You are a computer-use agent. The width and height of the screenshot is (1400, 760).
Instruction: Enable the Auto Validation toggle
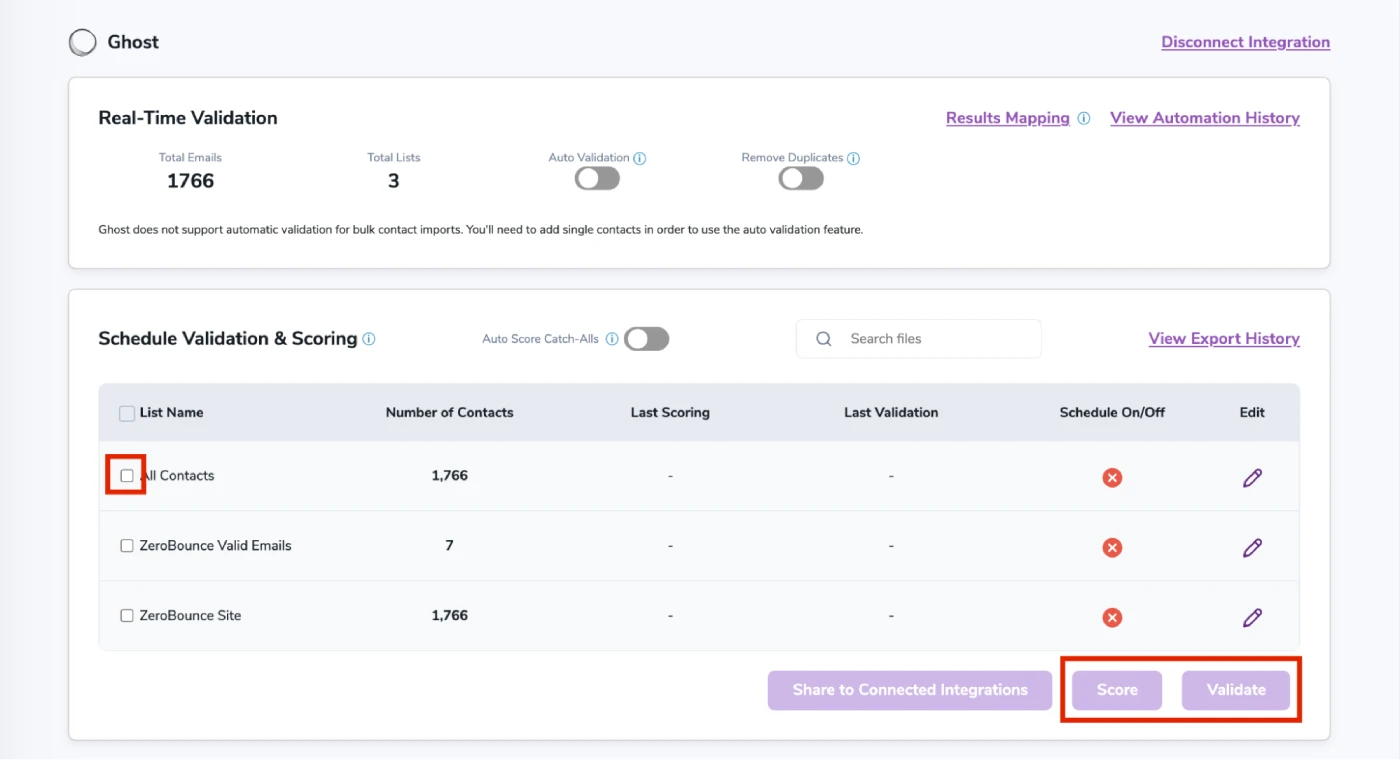pyautogui.click(x=596, y=177)
